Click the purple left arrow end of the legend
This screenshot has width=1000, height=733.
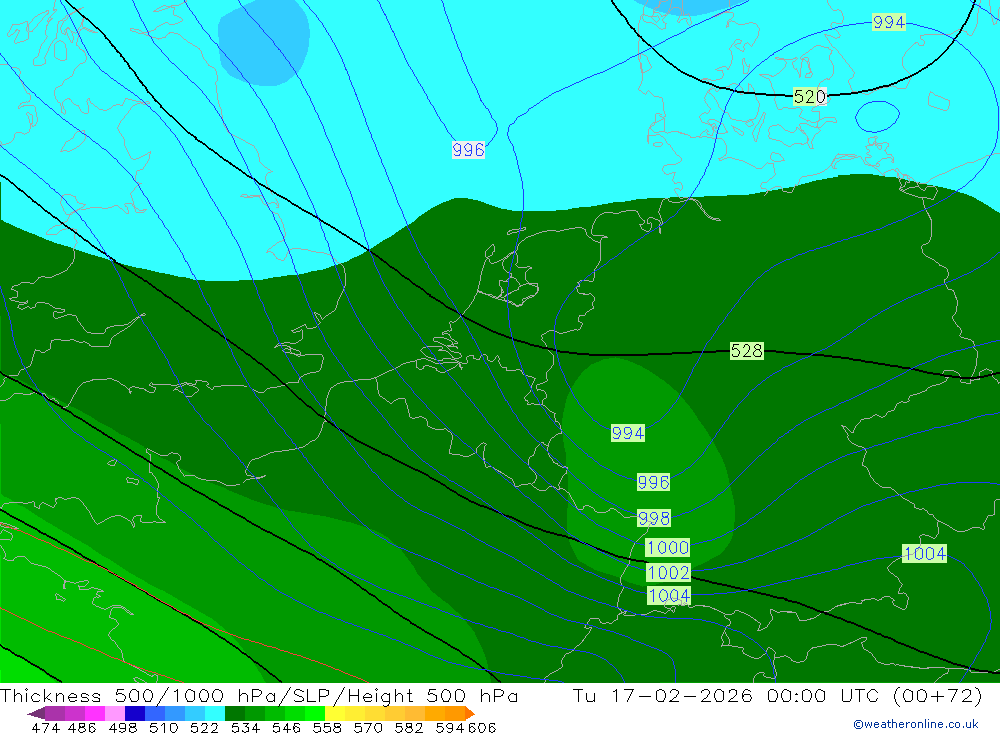(36, 713)
